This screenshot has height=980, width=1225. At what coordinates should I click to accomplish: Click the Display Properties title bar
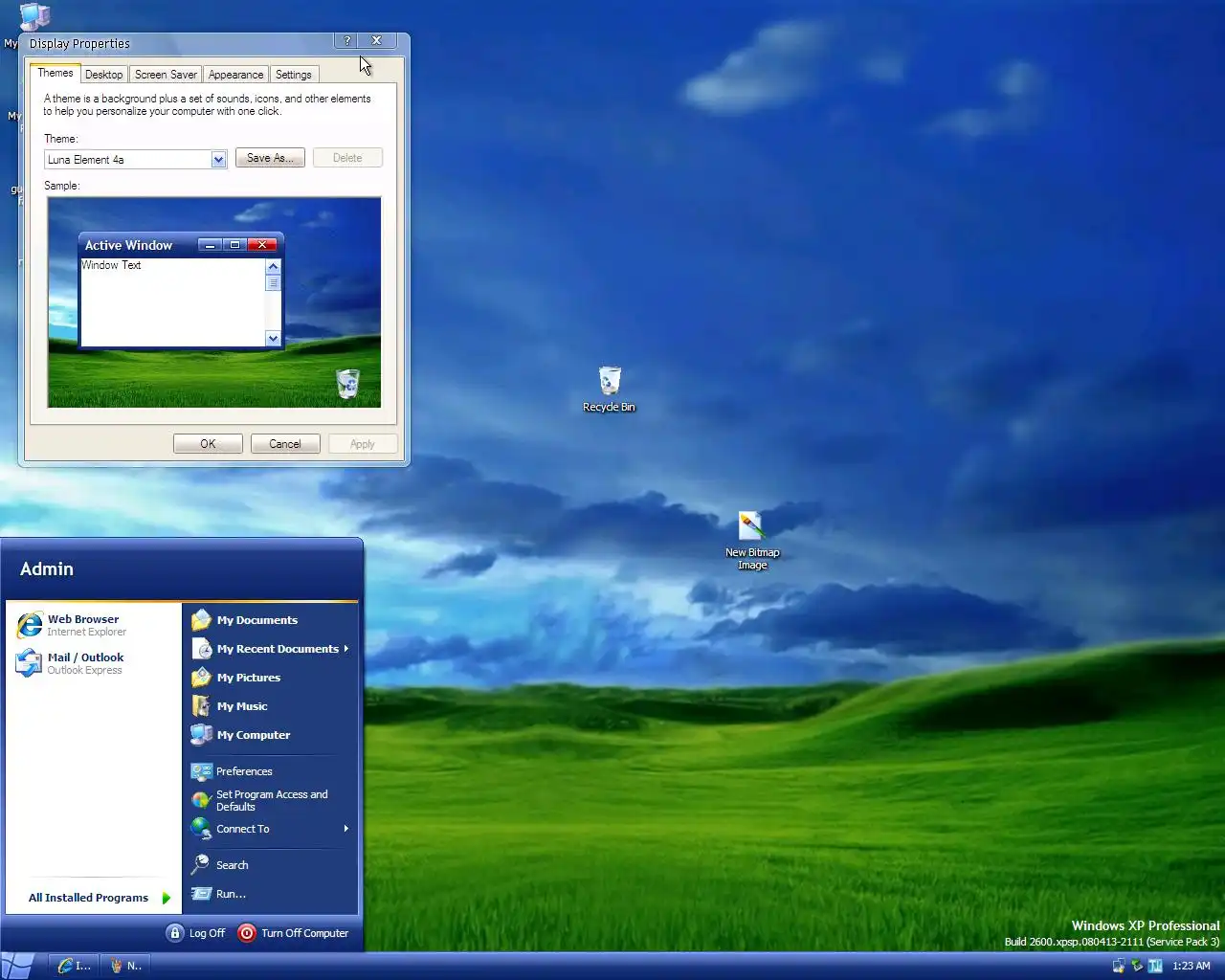[178, 43]
